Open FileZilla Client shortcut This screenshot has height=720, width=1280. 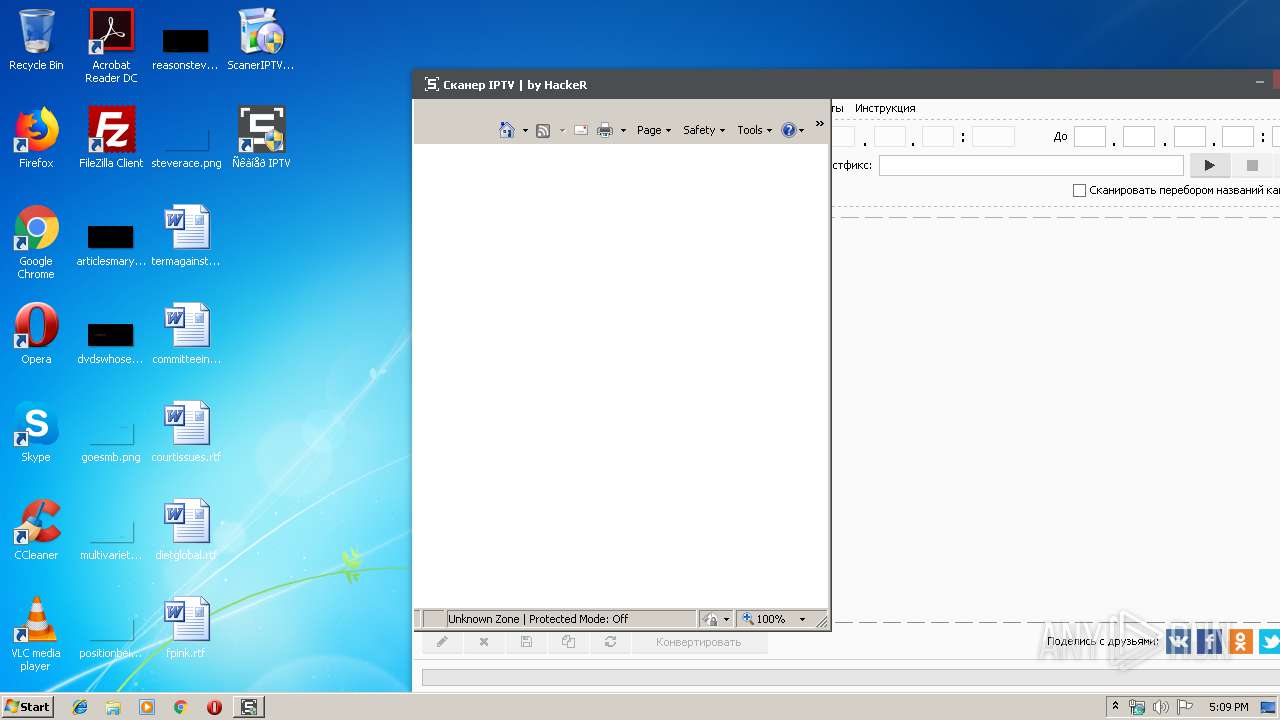point(111,138)
